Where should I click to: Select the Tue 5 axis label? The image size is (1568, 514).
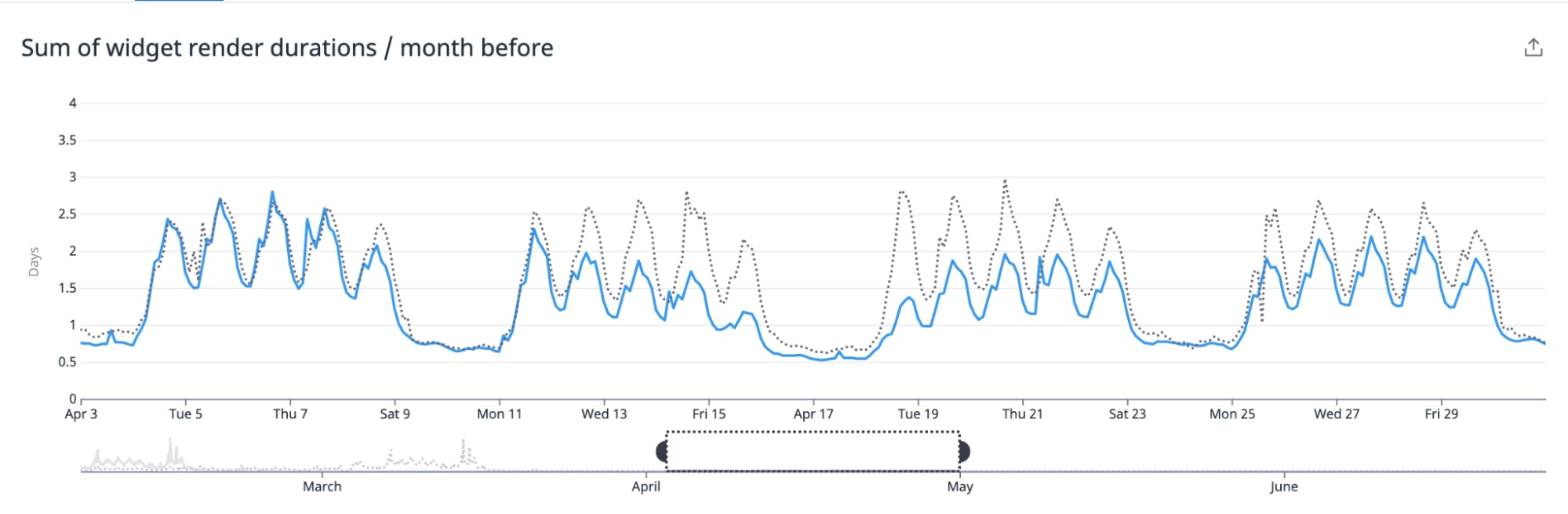(184, 413)
